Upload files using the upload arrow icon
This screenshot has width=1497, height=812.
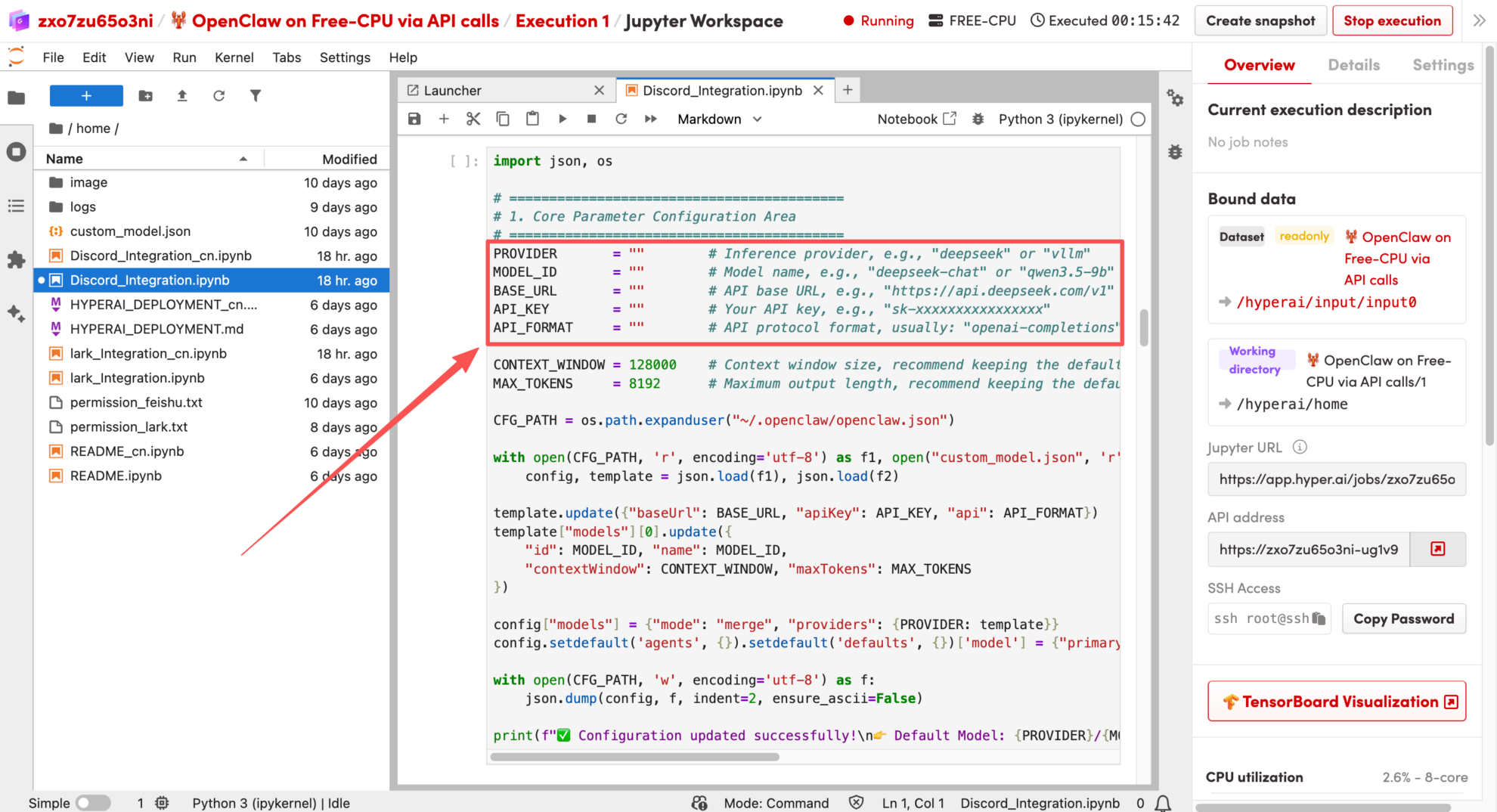tap(182, 95)
